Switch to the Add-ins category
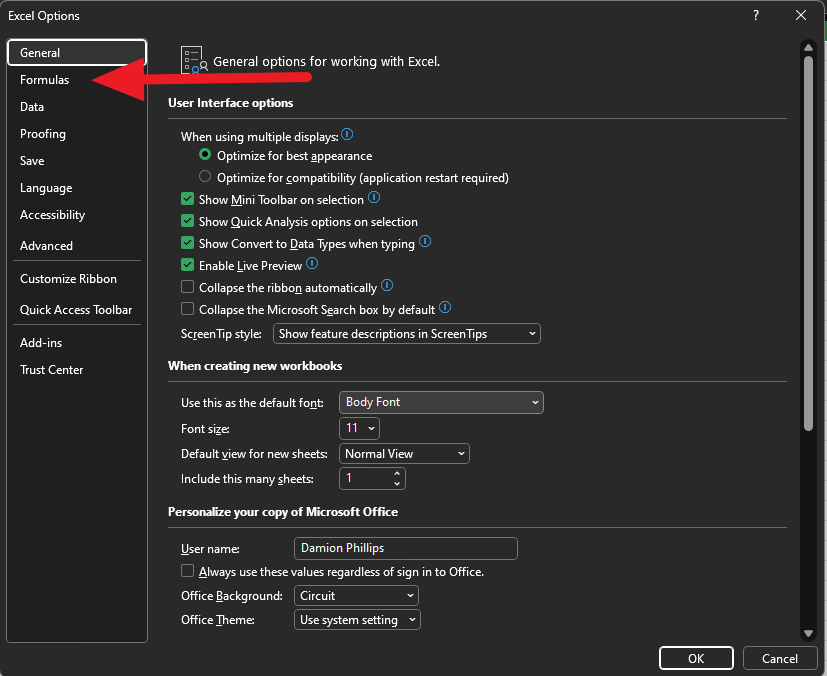 [x=77, y=343]
